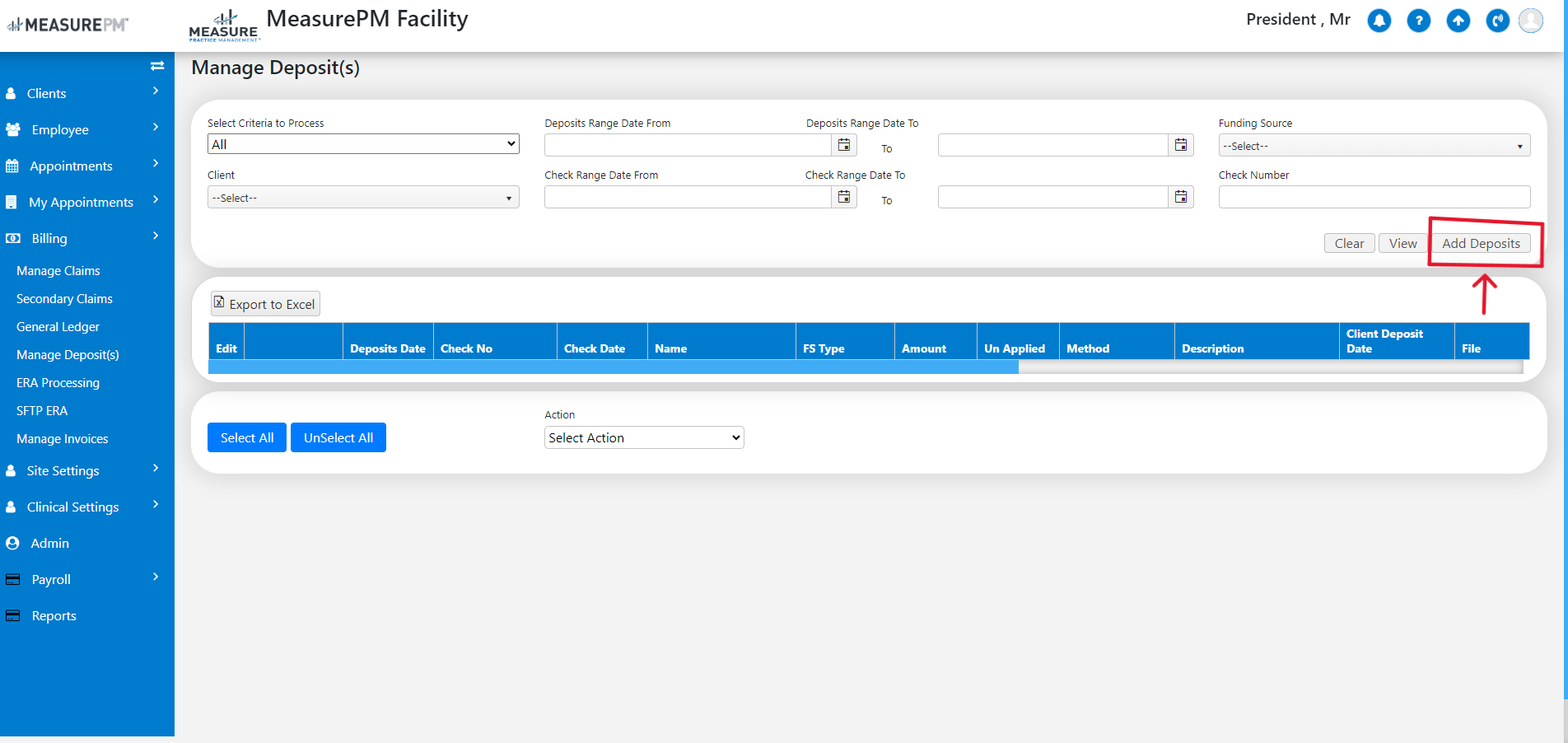Expand the Clients menu chevron
Image resolution: width=1568 pixels, height=743 pixels.
[x=156, y=91]
